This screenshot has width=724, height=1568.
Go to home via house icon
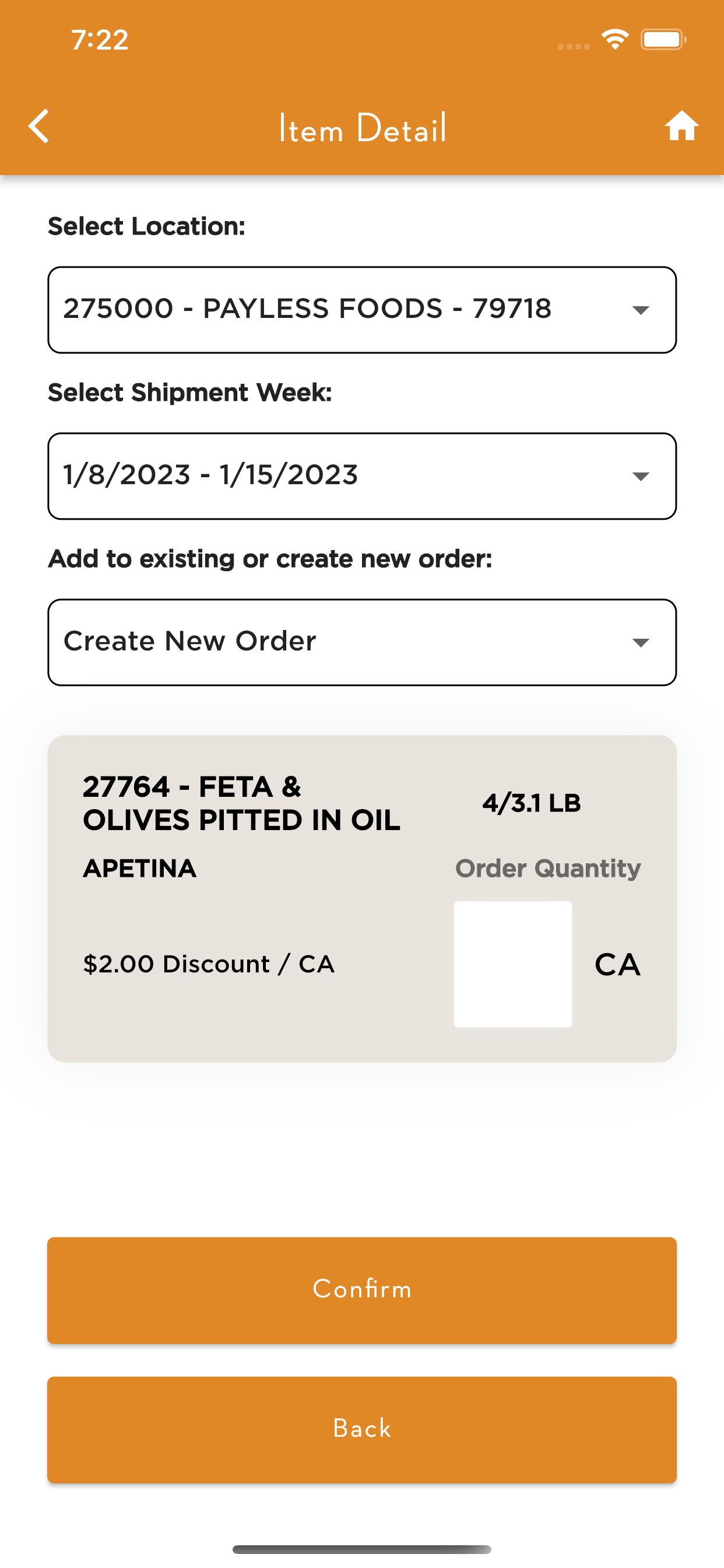click(681, 126)
